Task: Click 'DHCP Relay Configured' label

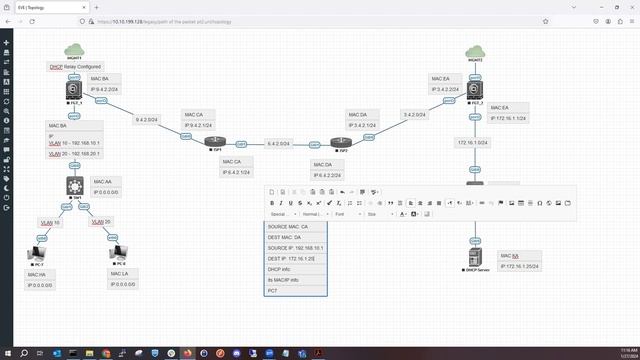Action: point(75,67)
